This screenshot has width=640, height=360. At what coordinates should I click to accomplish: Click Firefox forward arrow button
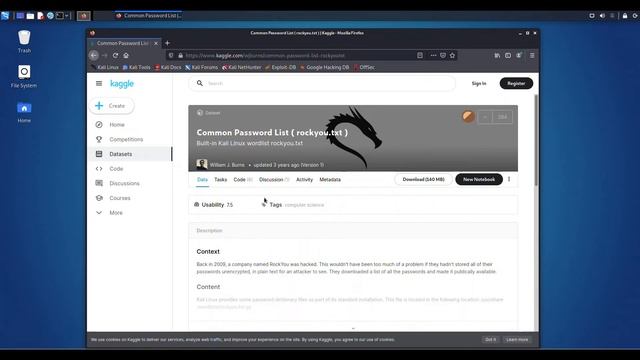(x=105, y=55)
